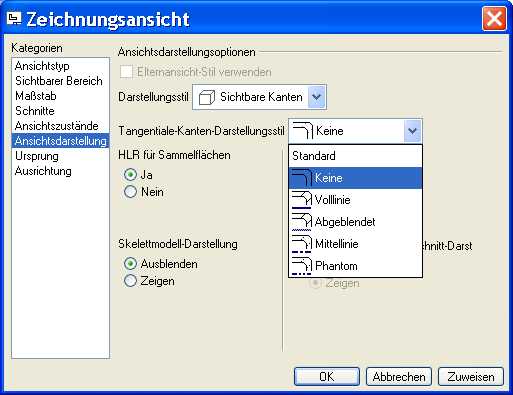Select Ansichtsdarstellung category
Image resolution: width=513 pixels, height=395 pixels.
60,141
